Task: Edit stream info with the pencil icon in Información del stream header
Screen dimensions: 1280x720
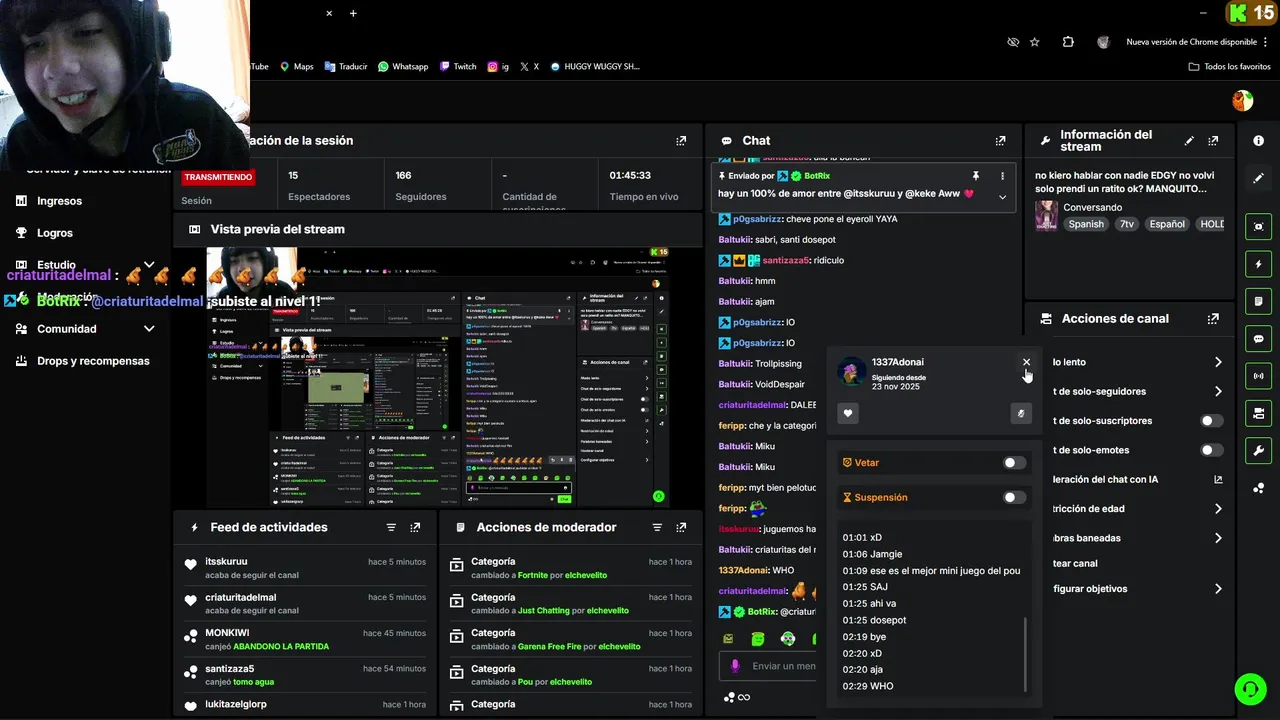Action: click(1189, 141)
